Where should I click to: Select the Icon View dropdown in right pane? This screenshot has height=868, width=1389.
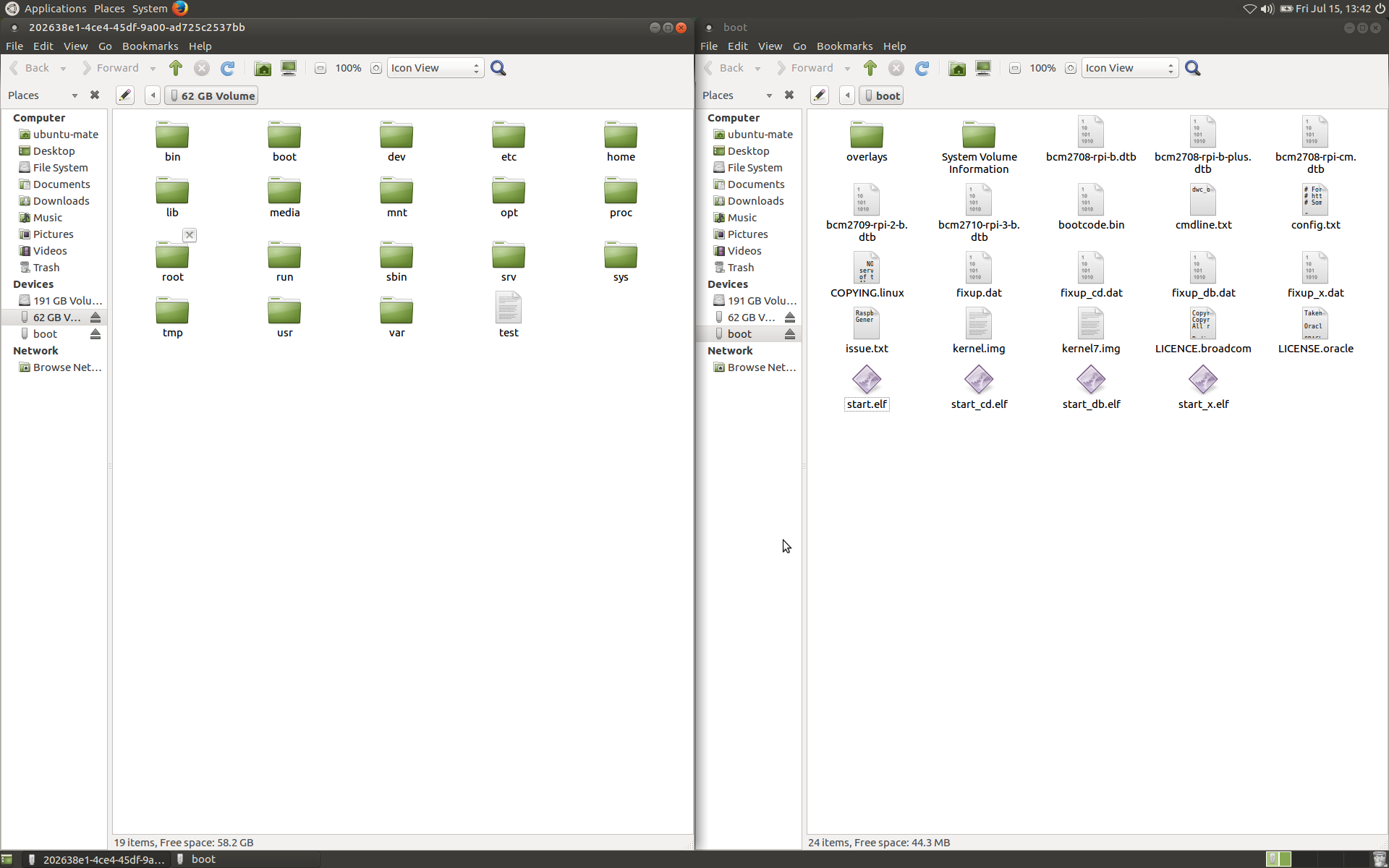1129,67
